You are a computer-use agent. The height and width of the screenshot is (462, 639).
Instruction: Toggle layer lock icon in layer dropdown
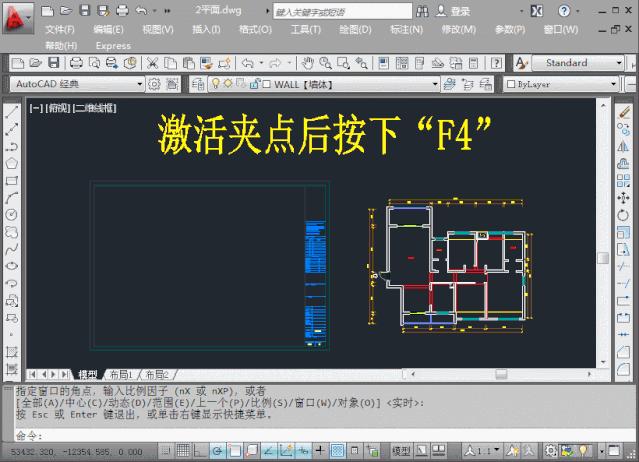[255, 84]
